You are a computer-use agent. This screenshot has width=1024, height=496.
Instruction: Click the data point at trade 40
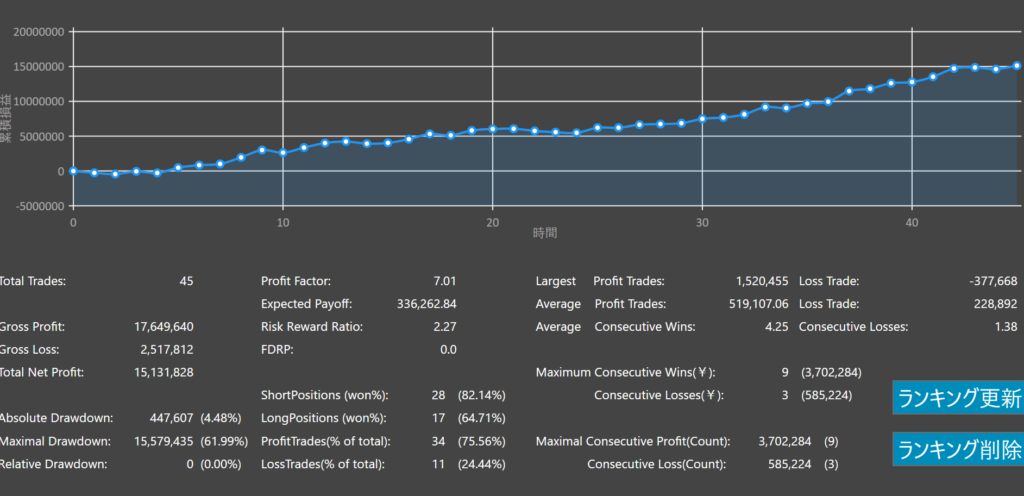(x=912, y=82)
